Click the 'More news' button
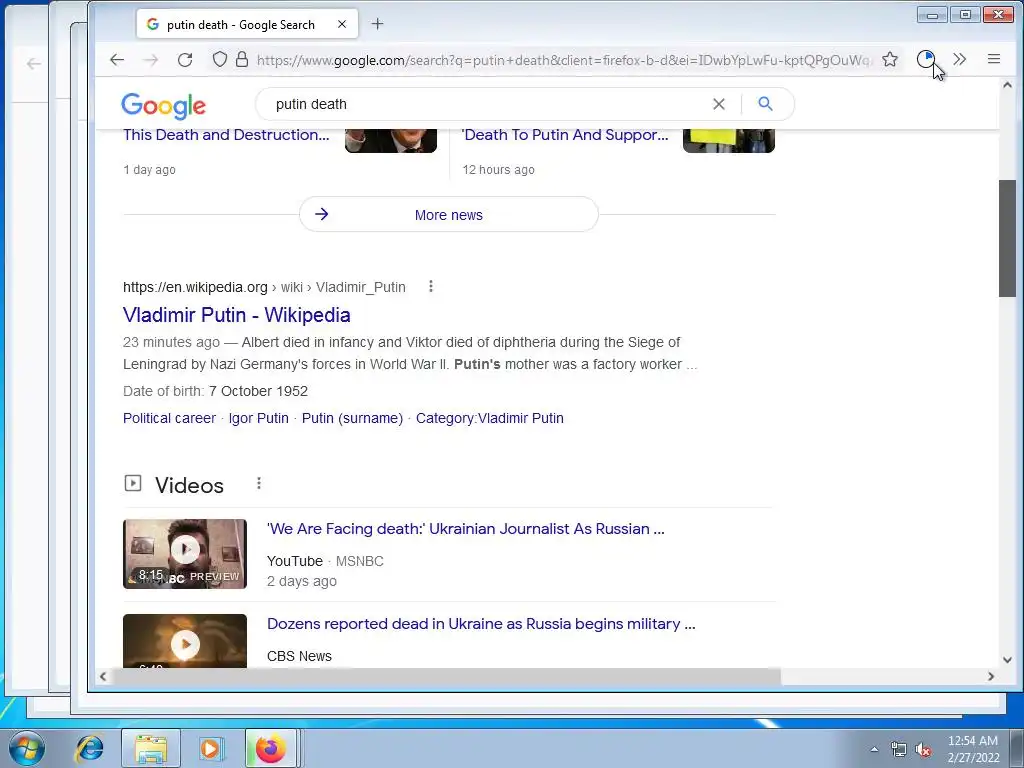This screenshot has height=768, width=1024. click(x=449, y=214)
